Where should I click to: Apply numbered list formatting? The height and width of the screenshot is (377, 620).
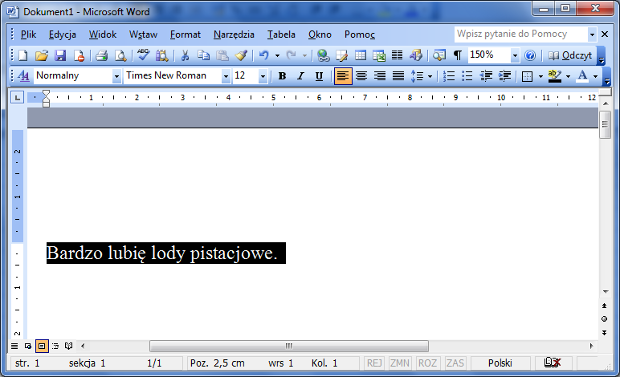pos(449,76)
